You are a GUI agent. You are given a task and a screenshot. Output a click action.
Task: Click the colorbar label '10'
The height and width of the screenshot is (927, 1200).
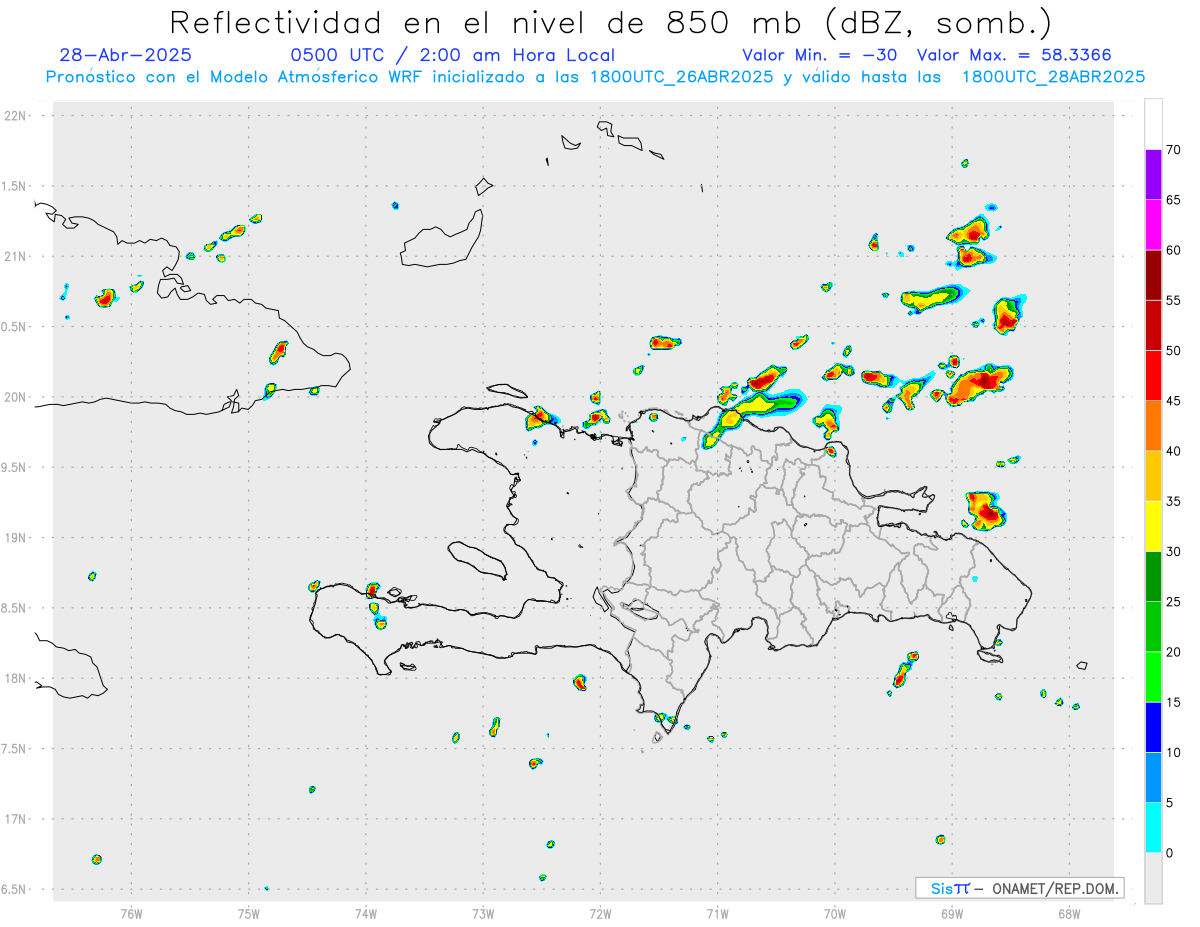[1173, 752]
